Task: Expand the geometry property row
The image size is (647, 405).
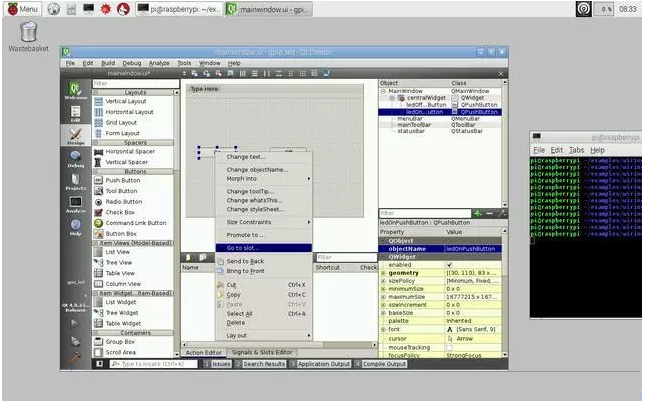Action: click(384, 273)
